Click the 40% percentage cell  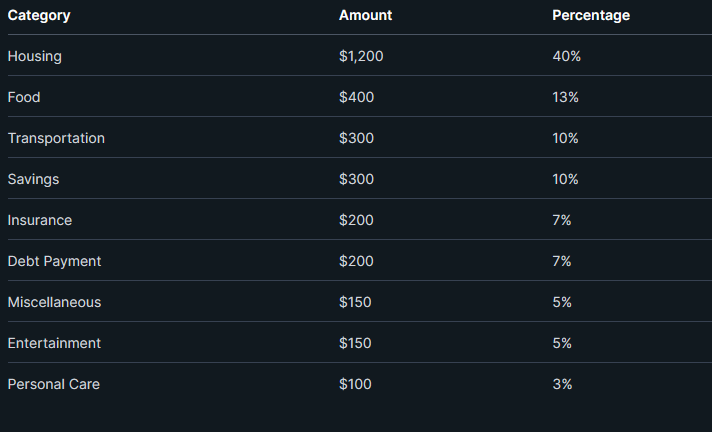(x=566, y=56)
